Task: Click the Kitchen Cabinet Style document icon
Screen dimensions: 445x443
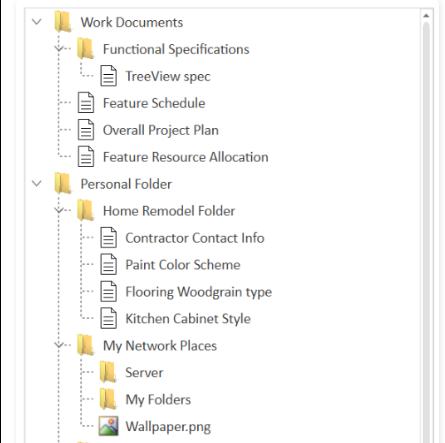Action: (109, 318)
